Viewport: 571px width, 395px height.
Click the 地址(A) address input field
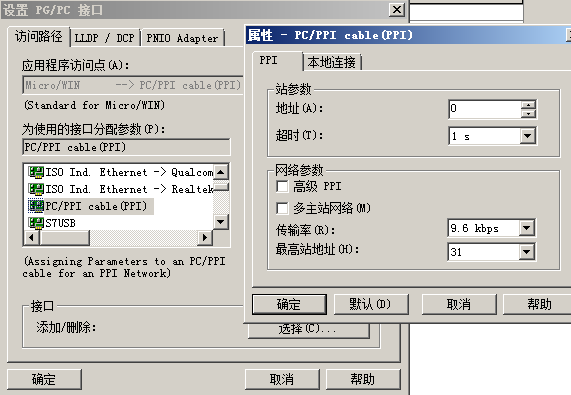pyautogui.click(x=485, y=109)
